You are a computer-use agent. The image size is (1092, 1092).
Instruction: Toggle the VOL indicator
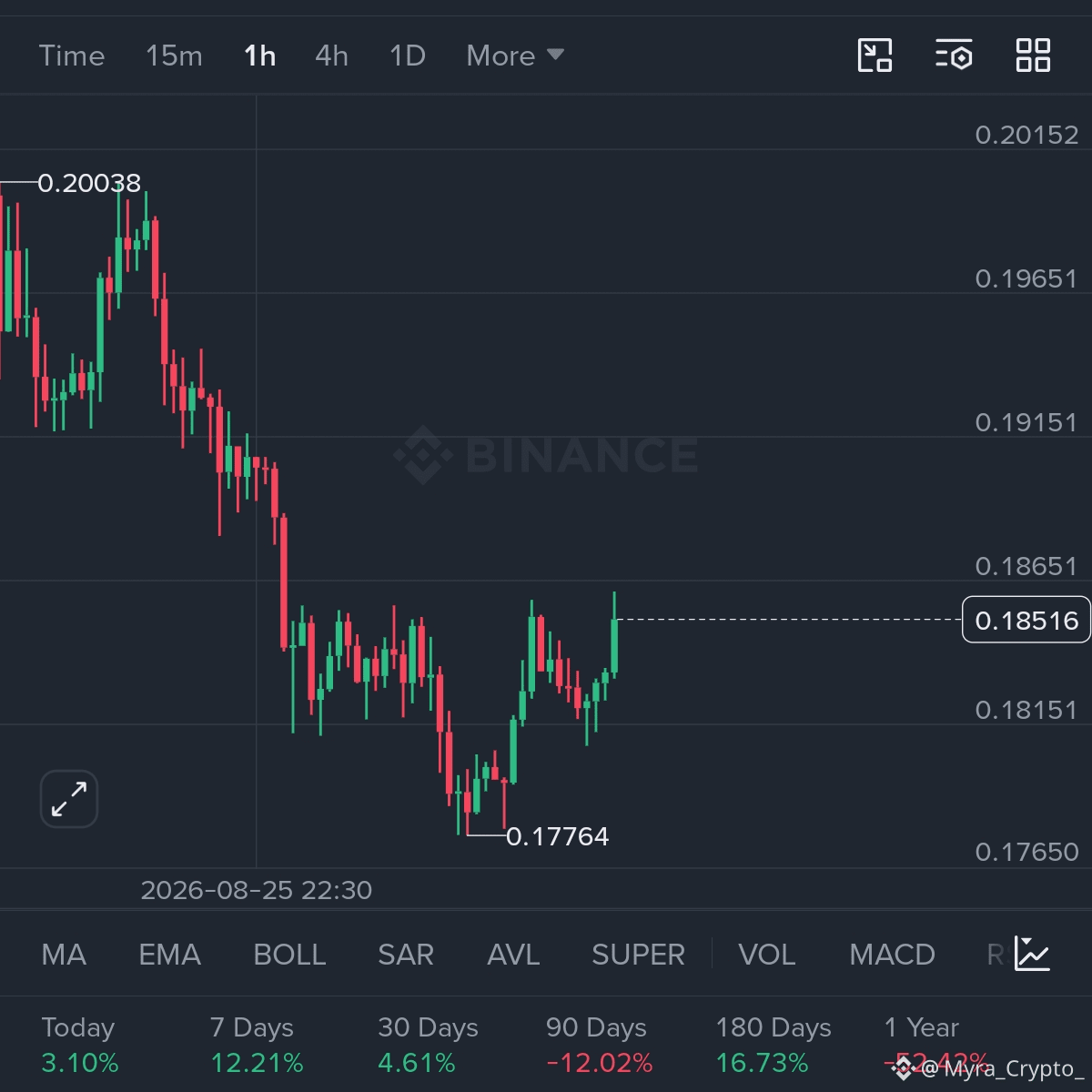766,955
